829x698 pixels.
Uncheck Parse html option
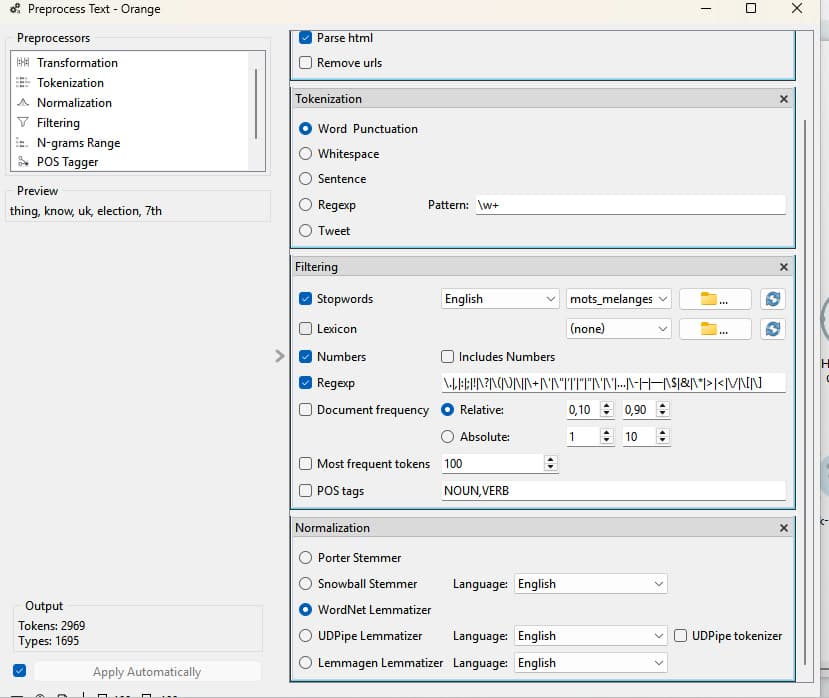[305, 38]
